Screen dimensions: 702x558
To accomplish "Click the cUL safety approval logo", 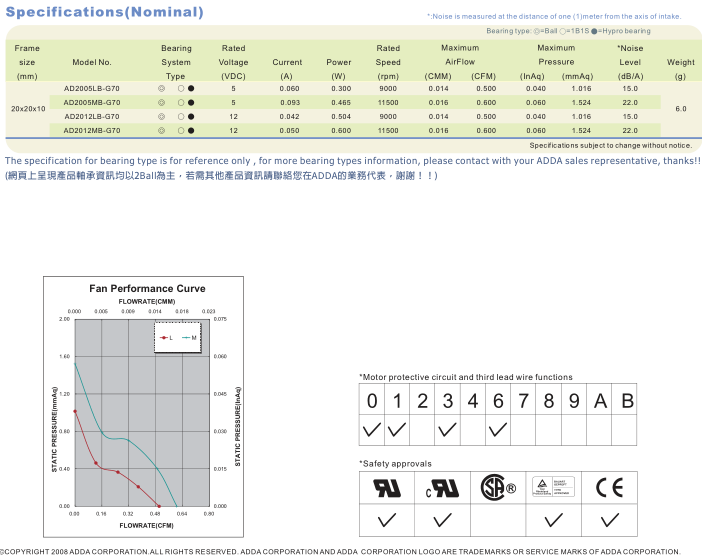I will tap(442, 488).
